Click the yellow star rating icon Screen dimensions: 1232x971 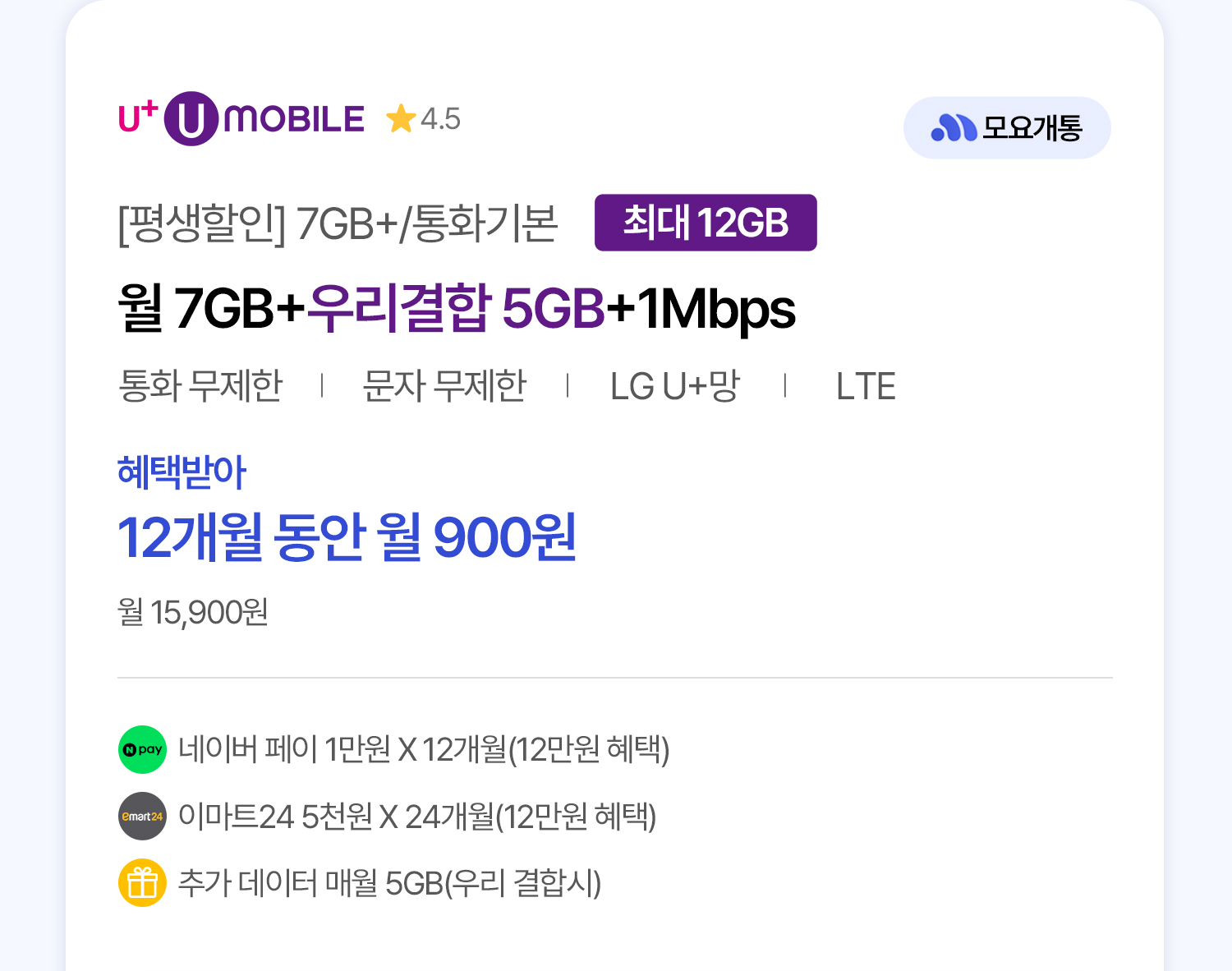coord(401,119)
